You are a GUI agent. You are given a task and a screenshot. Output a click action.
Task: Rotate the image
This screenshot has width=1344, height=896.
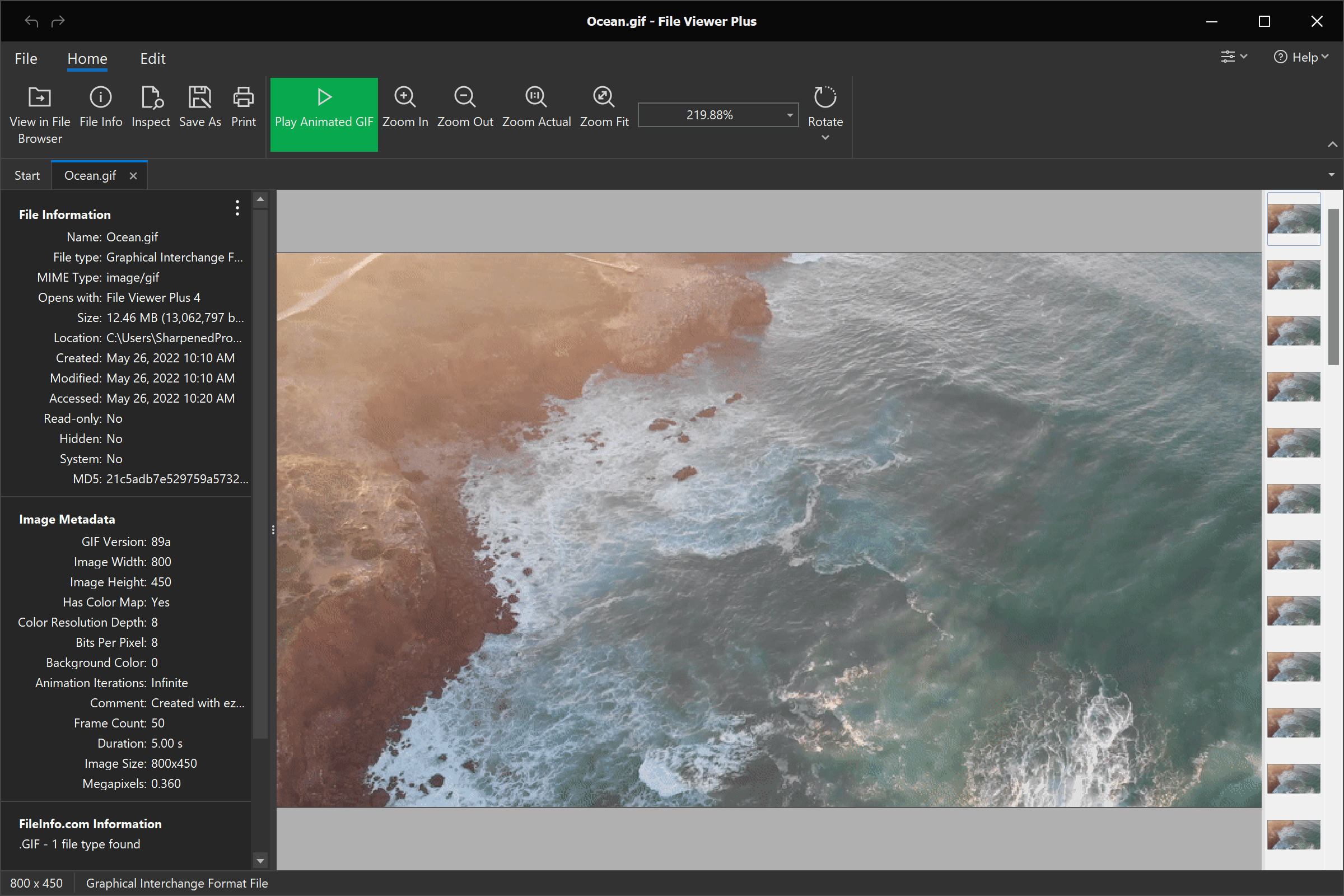pos(824,106)
